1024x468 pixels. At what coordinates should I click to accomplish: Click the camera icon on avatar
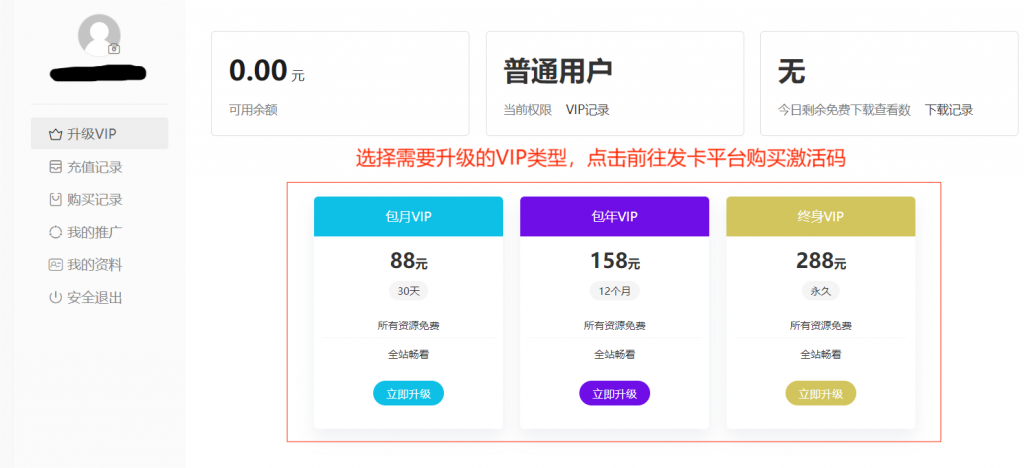click(114, 49)
